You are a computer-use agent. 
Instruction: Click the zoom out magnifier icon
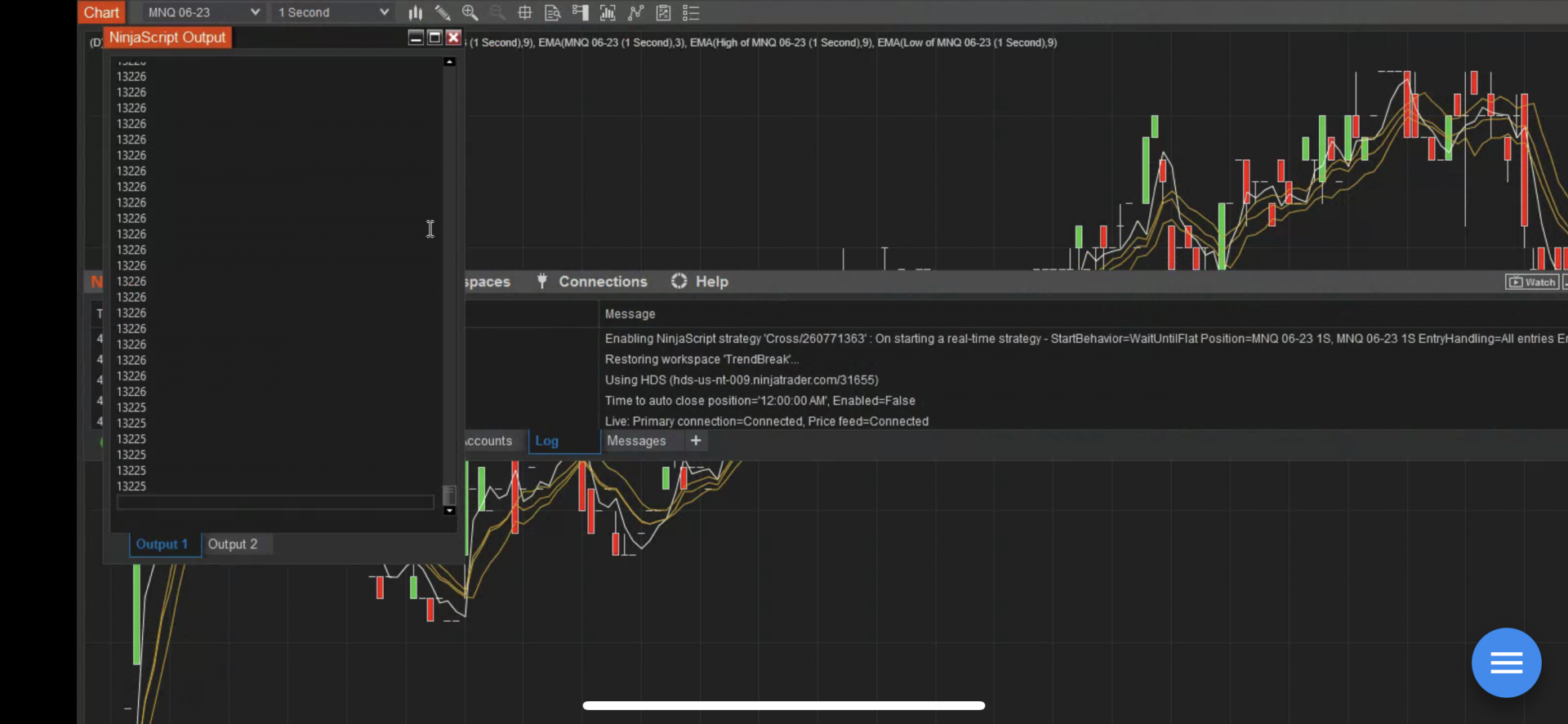point(497,12)
